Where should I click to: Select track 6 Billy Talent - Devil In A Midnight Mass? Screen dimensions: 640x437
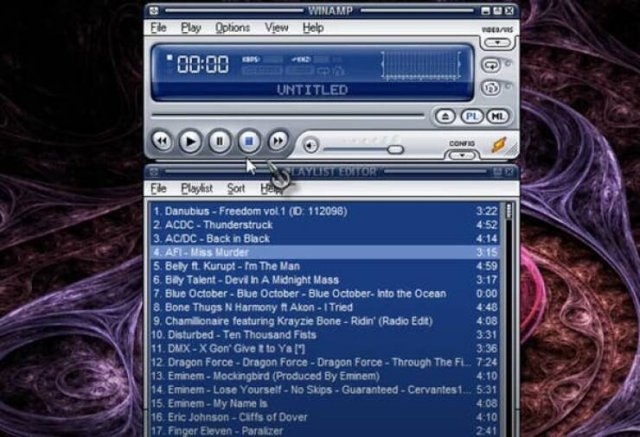[325, 280]
